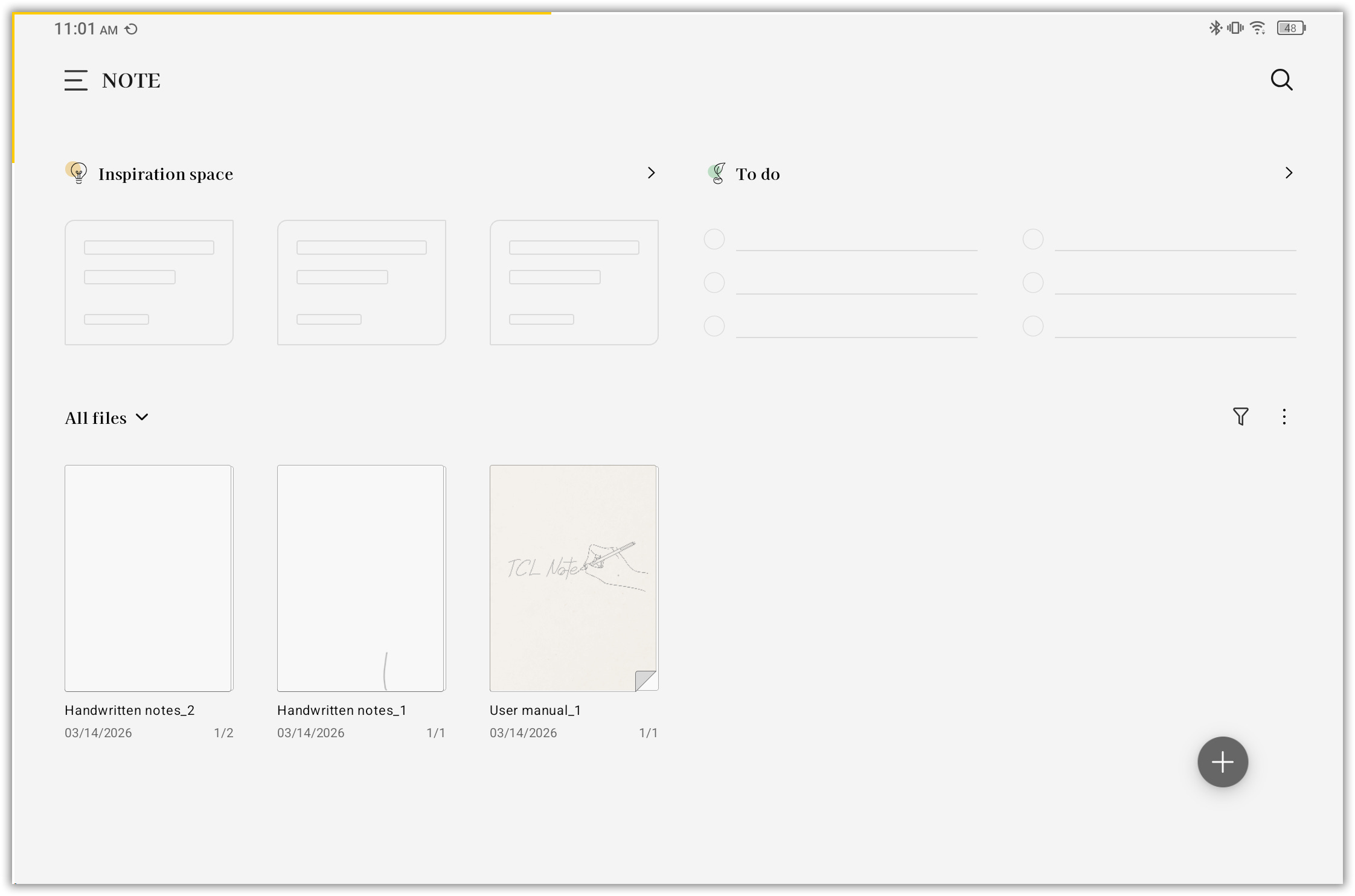Tap the plus button to create note
The width and height of the screenshot is (1355, 896).
[x=1222, y=762]
